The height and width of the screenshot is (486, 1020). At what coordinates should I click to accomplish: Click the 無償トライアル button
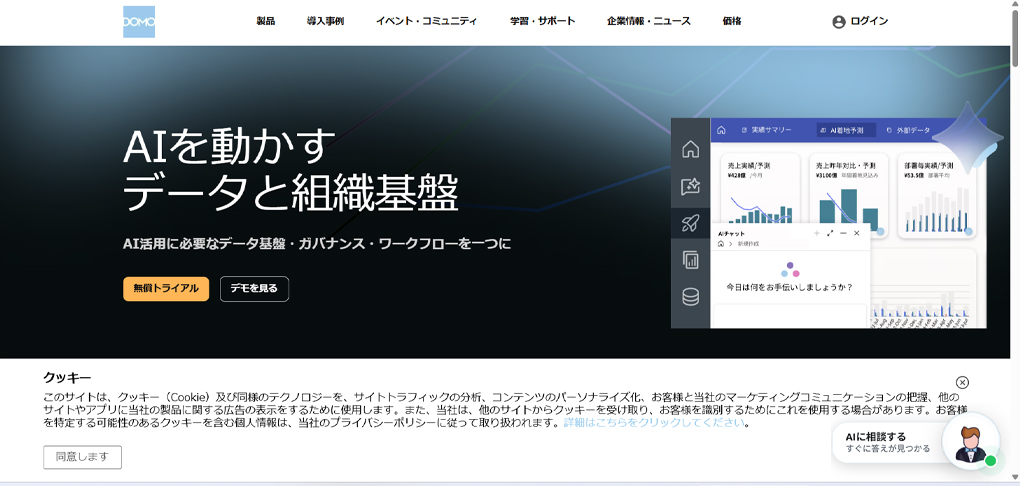pos(166,289)
